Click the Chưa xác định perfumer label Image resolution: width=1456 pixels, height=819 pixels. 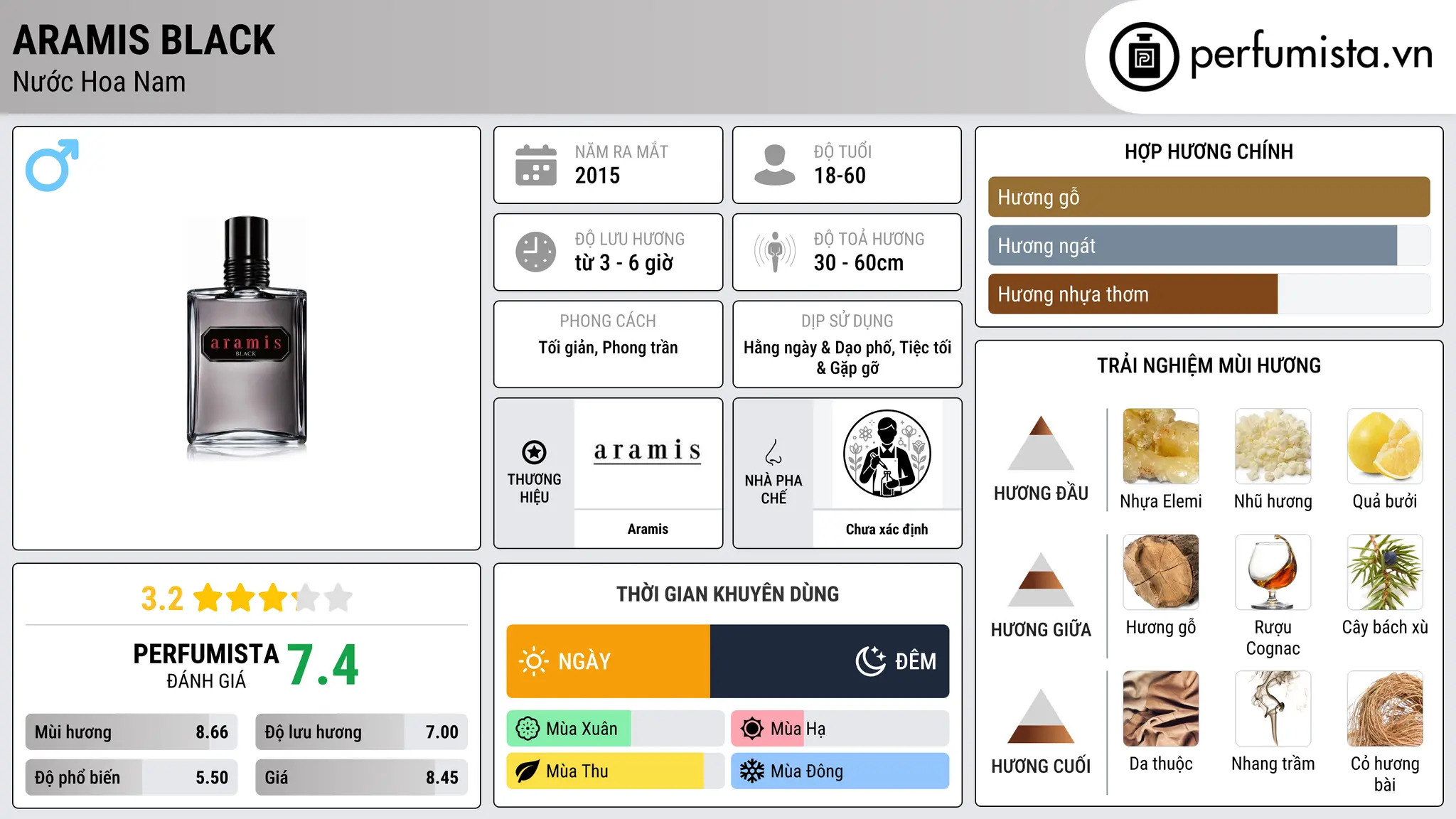pyautogui.click(x=887, y=529)
